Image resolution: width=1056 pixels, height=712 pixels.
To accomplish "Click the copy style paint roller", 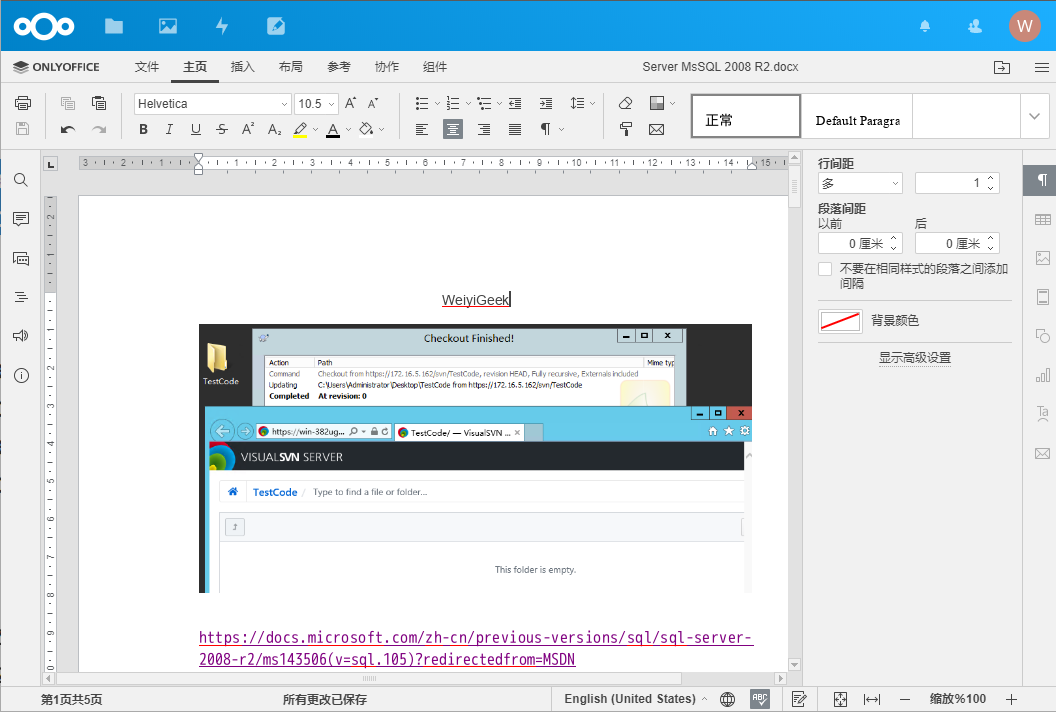I will (x=626, y=129).
